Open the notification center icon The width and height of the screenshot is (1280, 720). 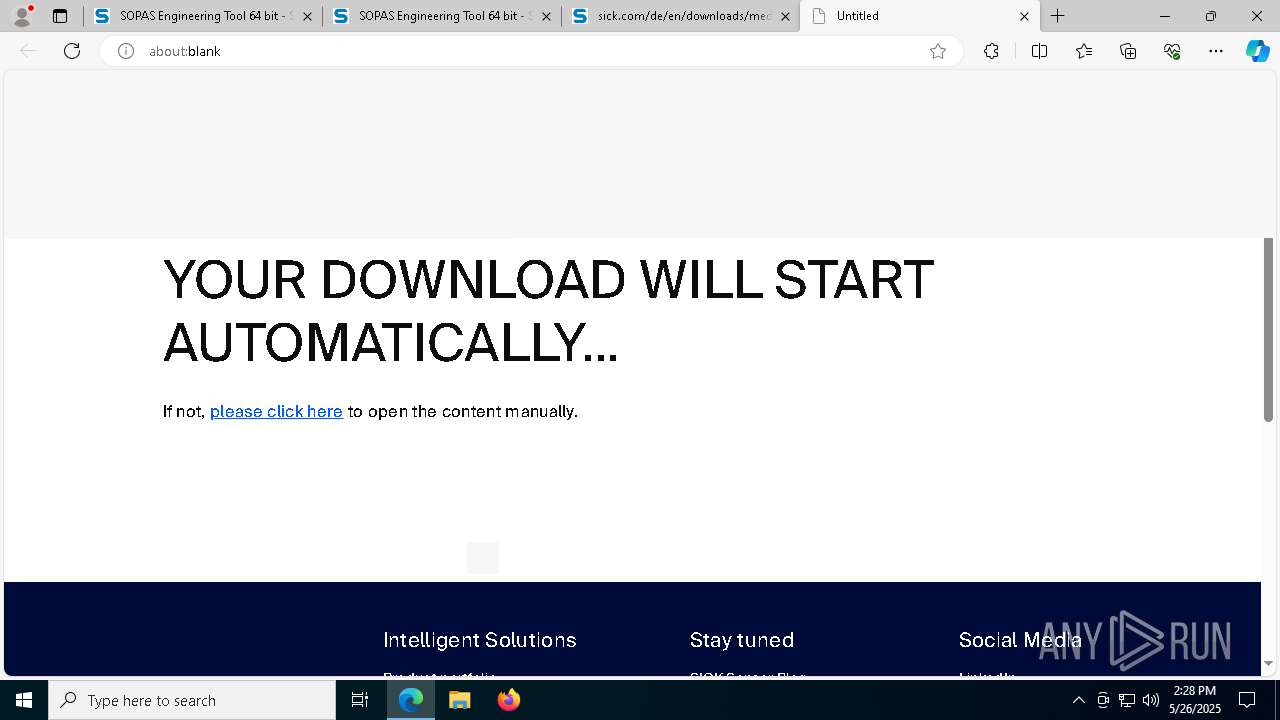click(1247, 700)
